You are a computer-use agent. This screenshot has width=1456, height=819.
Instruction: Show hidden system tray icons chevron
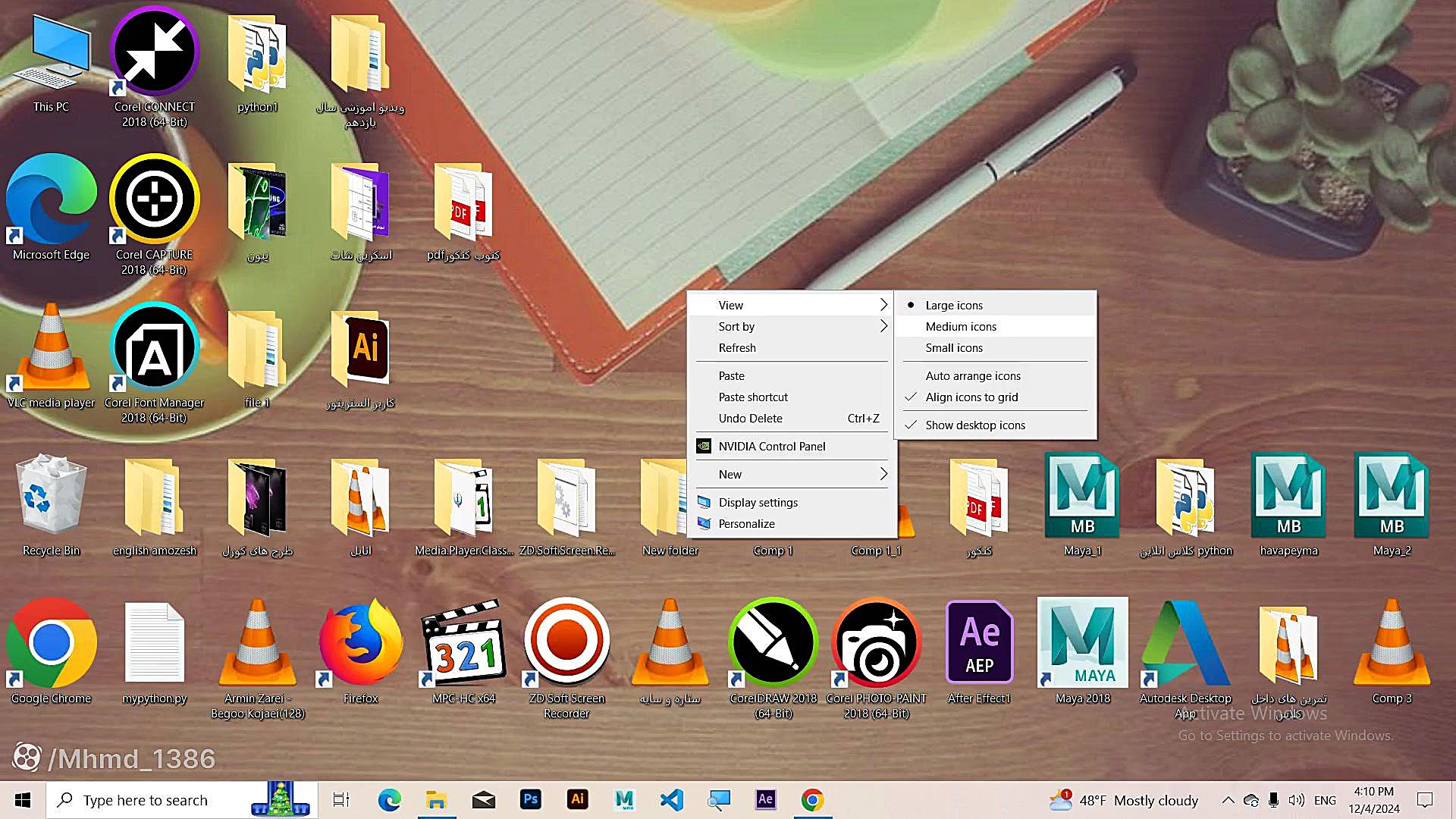pyautogui.click(x=1228, y=800)
